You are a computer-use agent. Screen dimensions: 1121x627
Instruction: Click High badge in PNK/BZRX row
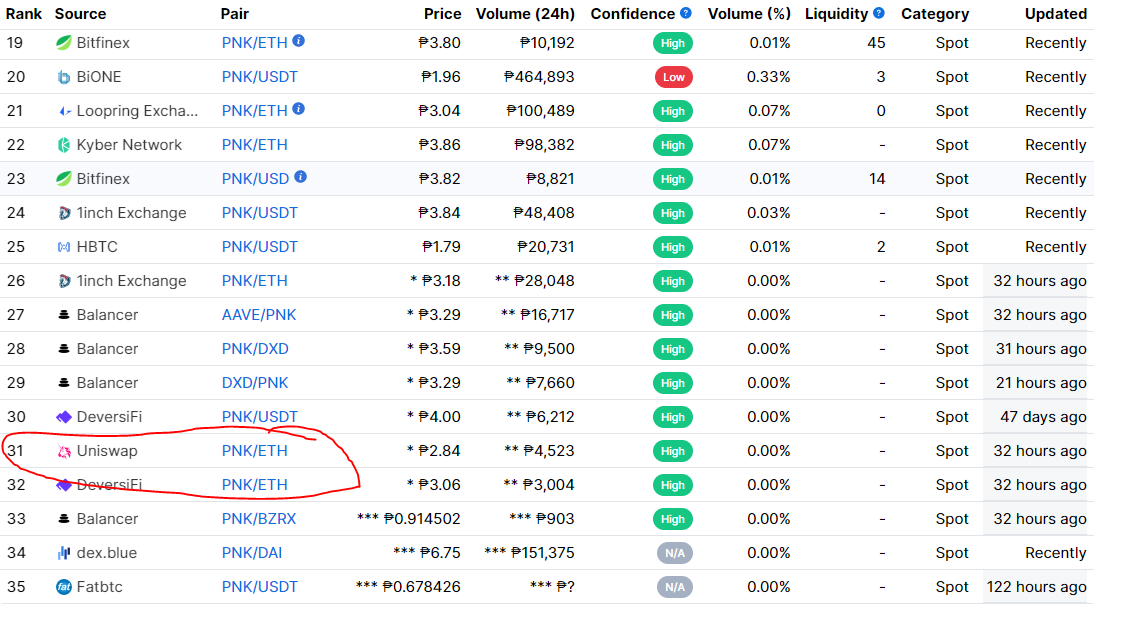[673, 519]
